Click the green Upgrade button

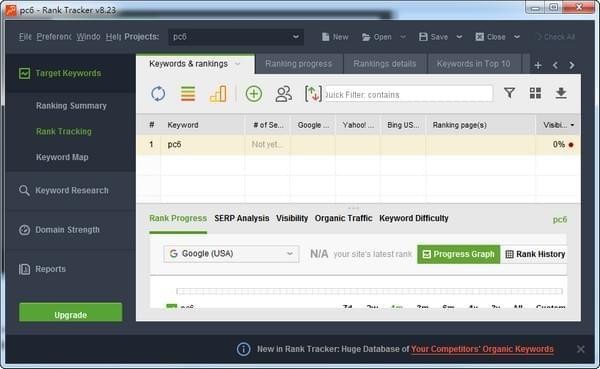71,312
